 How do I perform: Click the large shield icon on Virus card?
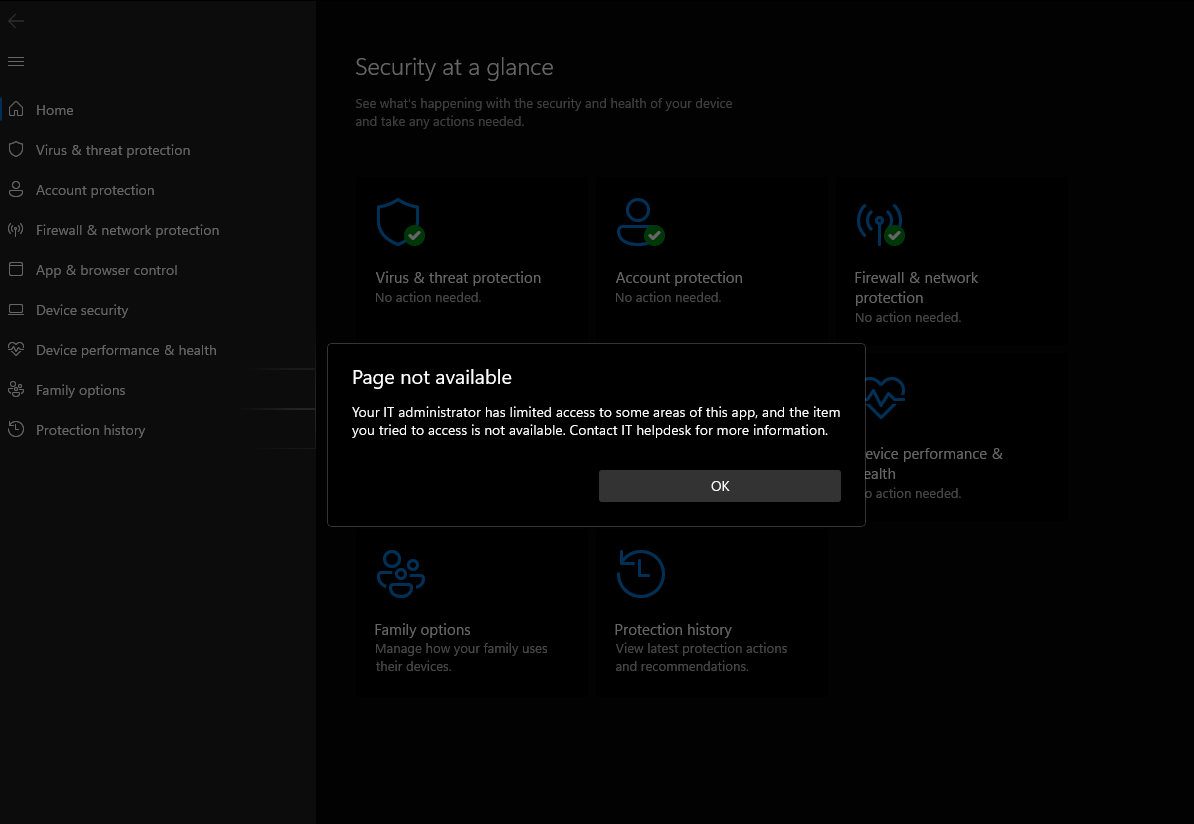tap(400, 222)
